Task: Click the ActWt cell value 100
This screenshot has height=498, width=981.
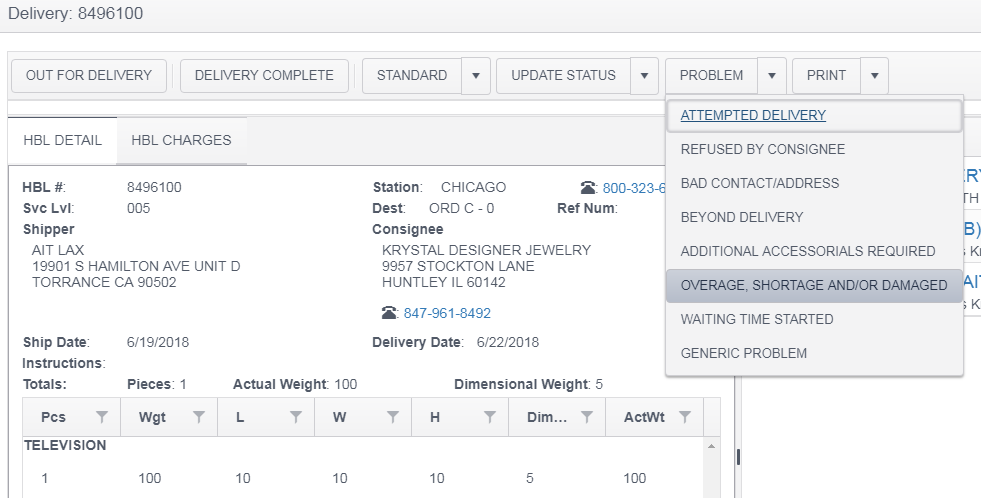Action: click(634, 478)
